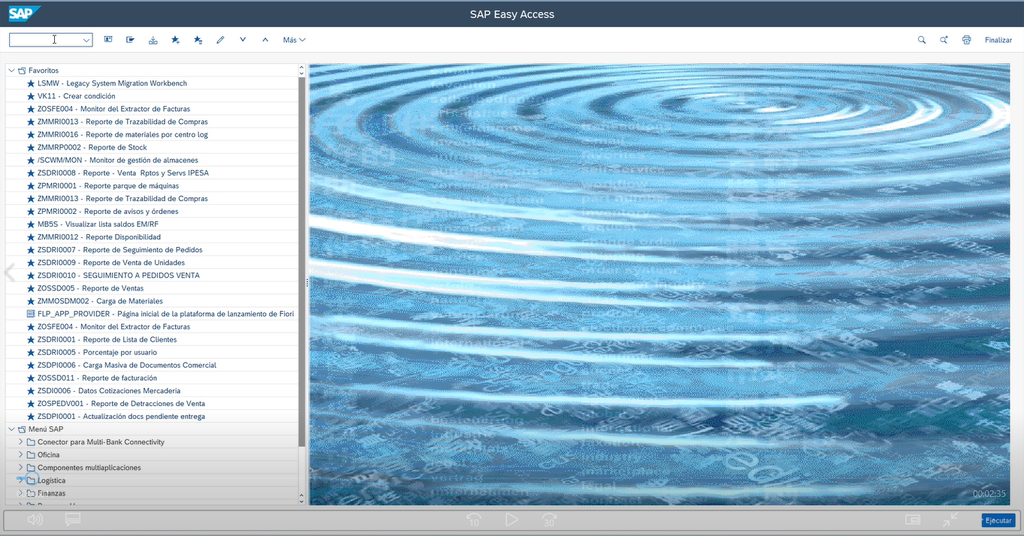Expand the Oficina folder
Screen dimensions: 1024x536
20,455
